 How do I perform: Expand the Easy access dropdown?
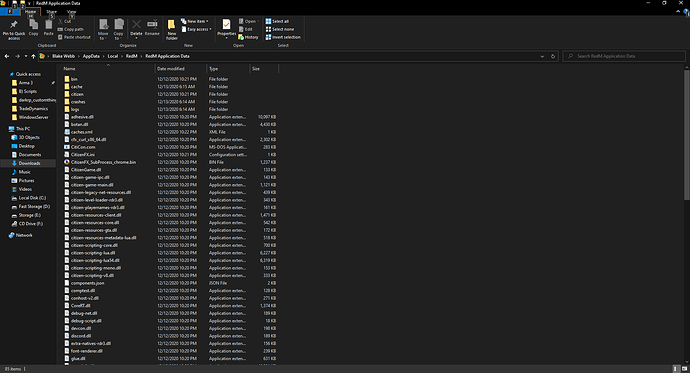click(197, 29)
